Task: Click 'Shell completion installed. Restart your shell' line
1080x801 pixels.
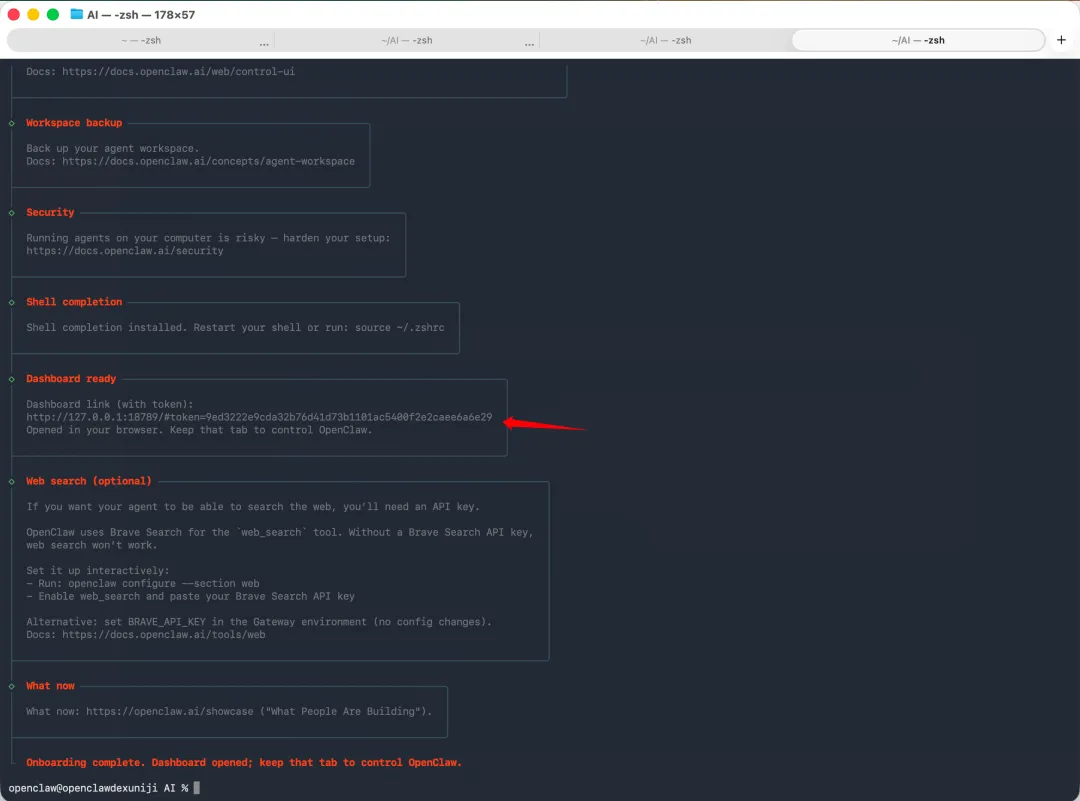Action: click(235, 327)
